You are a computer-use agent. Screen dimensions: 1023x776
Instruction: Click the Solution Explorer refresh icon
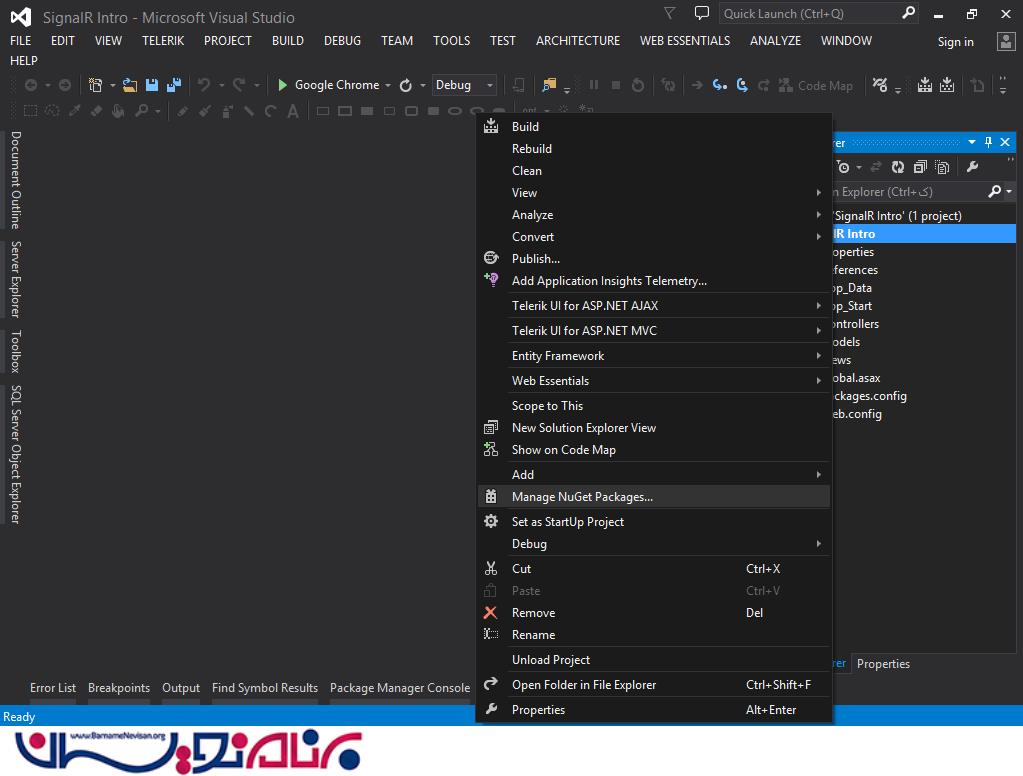(x=897, y=167)
